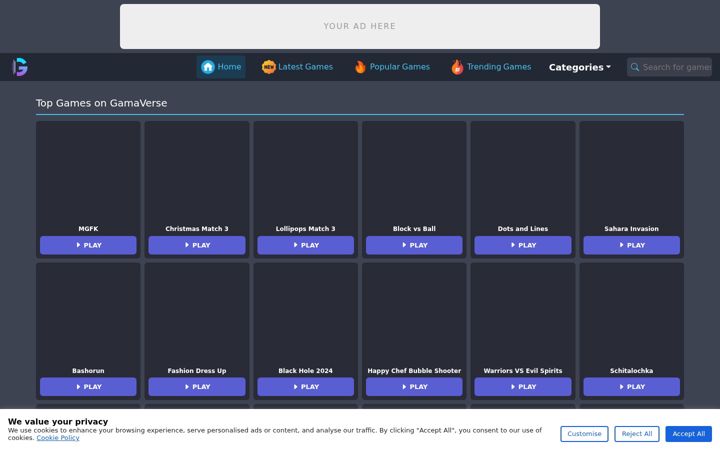The height and width of the screenshot is (450, 720).
Task: Play Christmas Match 3
Action: [x=197, y=245]
